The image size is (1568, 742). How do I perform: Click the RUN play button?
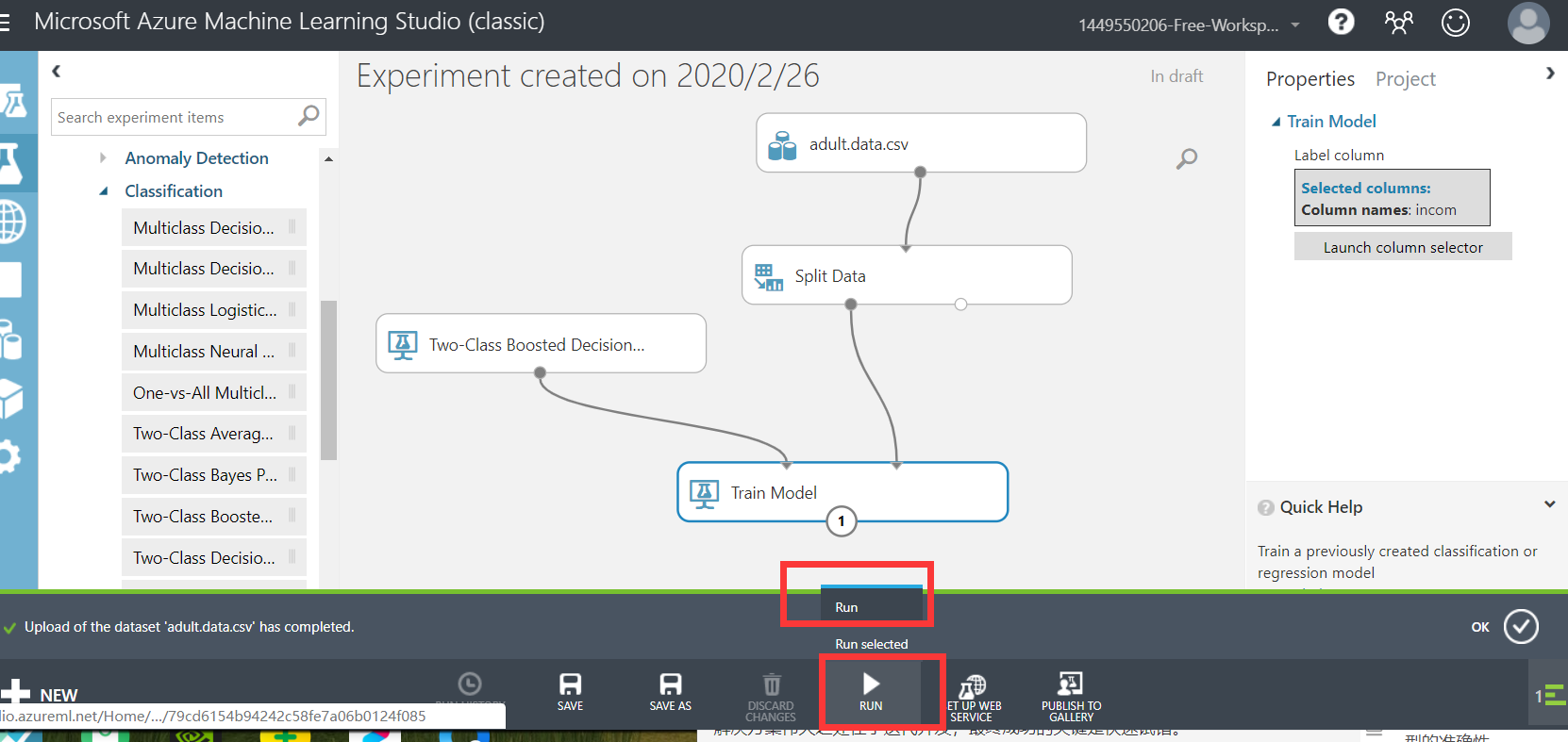tap(871, 692)
